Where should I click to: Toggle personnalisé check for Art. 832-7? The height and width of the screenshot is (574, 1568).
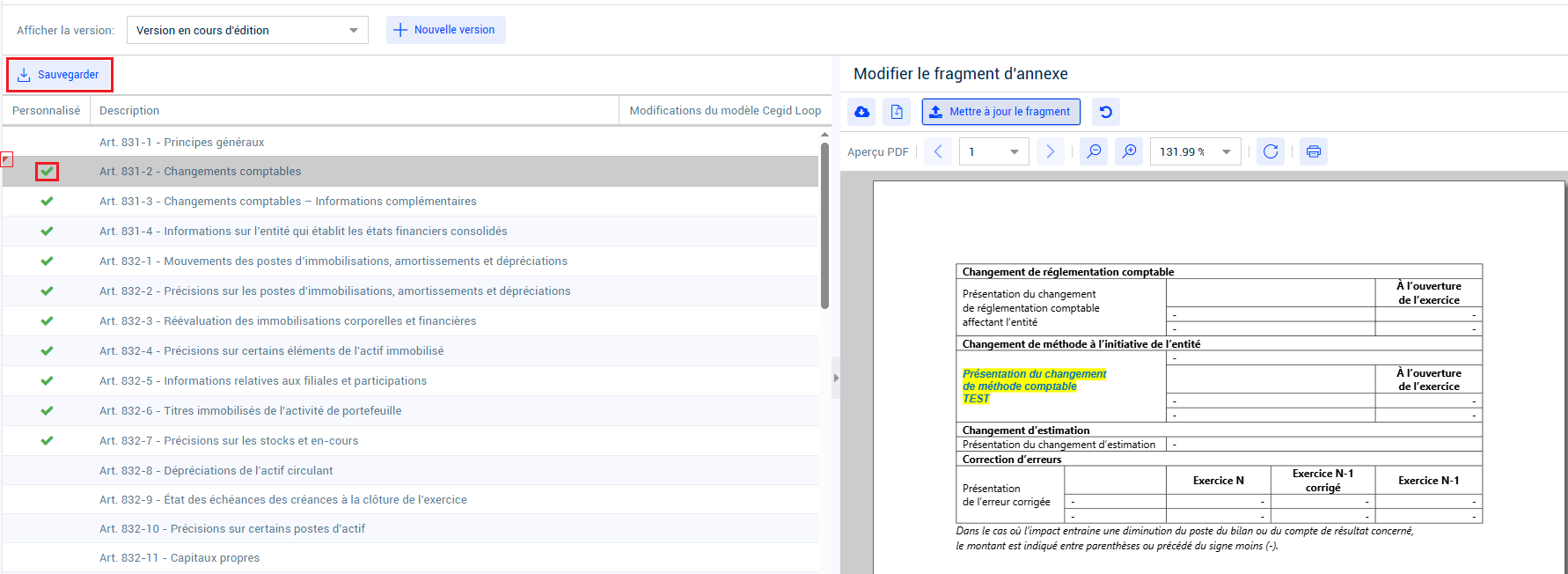point(48,441)
